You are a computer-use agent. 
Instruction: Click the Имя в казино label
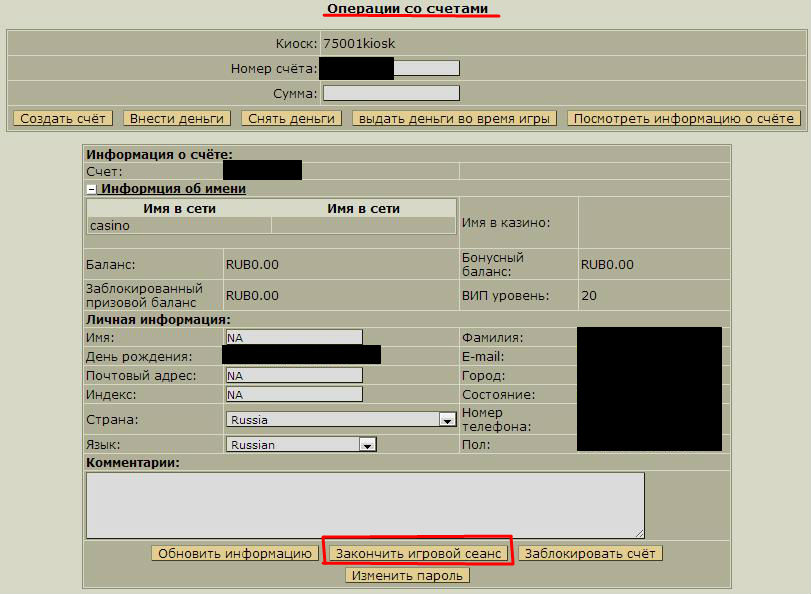click(x=506, y=222)
